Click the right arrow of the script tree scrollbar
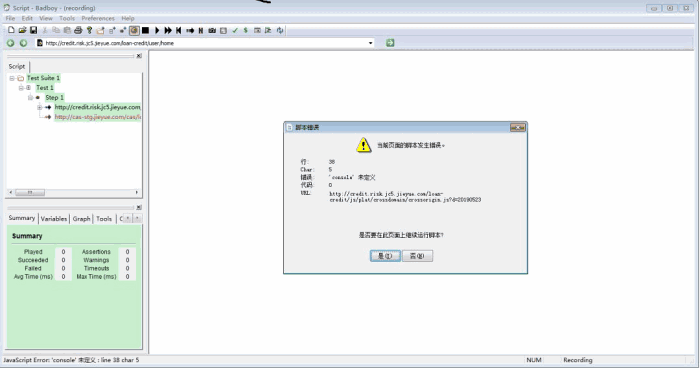This screenshot has width=700, height=368. click(137, 192)
